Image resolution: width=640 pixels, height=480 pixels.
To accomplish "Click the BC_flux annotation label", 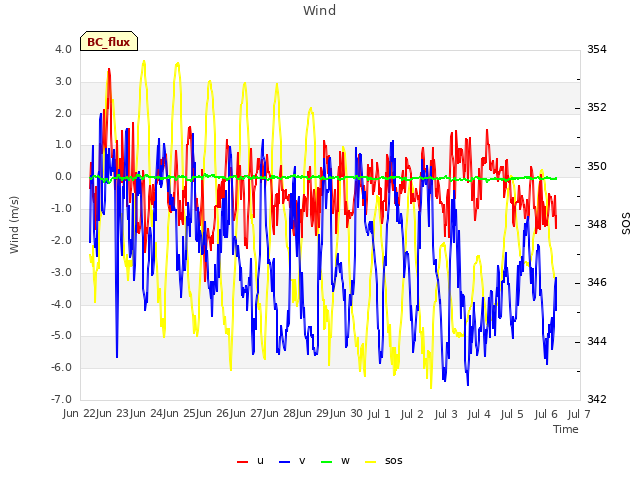I will (109, 41).
